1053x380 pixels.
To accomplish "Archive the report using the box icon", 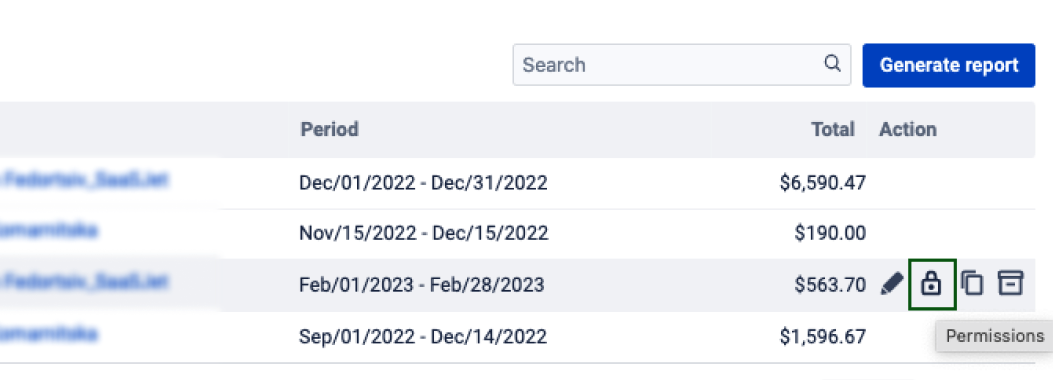I will [1011, 283].
